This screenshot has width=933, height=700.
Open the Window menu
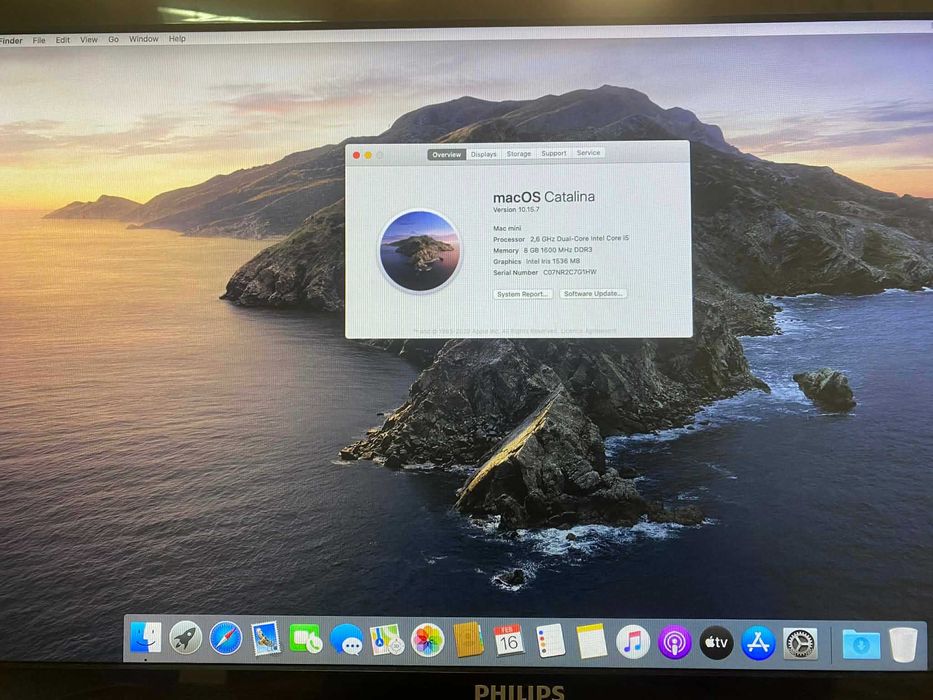click(x=143, y=39)
